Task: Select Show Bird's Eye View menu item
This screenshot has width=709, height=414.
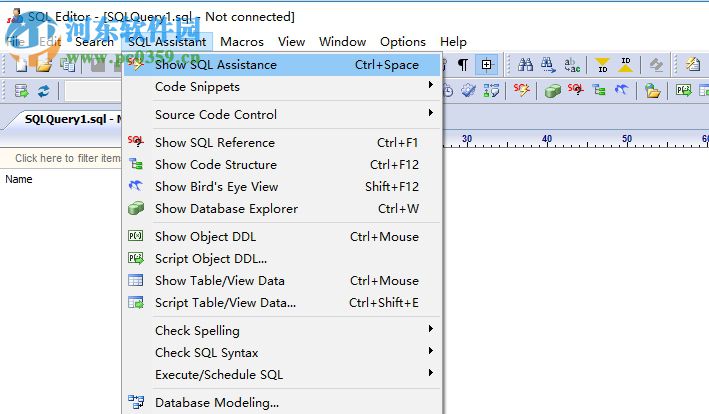Action: 283,187
